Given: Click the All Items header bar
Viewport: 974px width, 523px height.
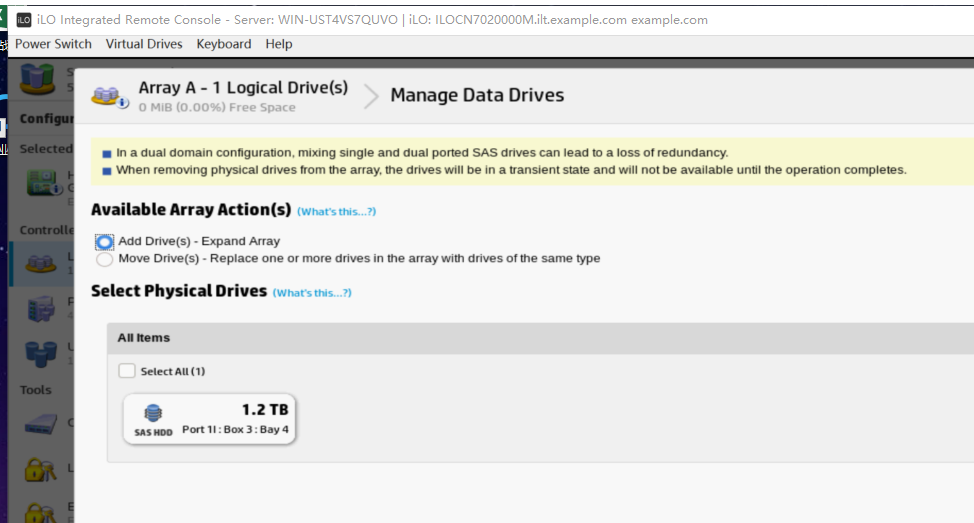Looking at the screenshot, I should [540, 338].
